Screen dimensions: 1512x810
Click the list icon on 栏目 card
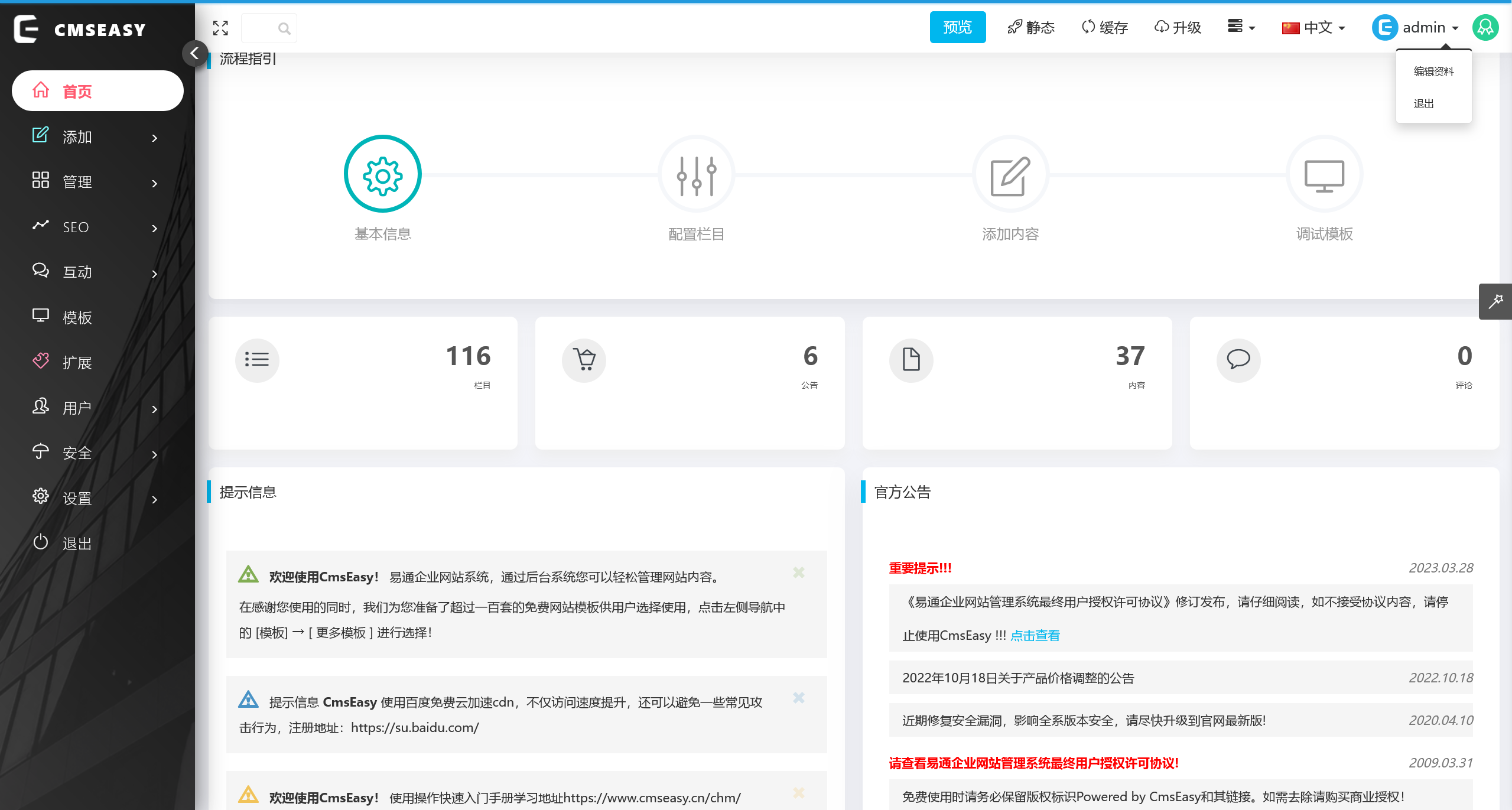coord(257,360)
